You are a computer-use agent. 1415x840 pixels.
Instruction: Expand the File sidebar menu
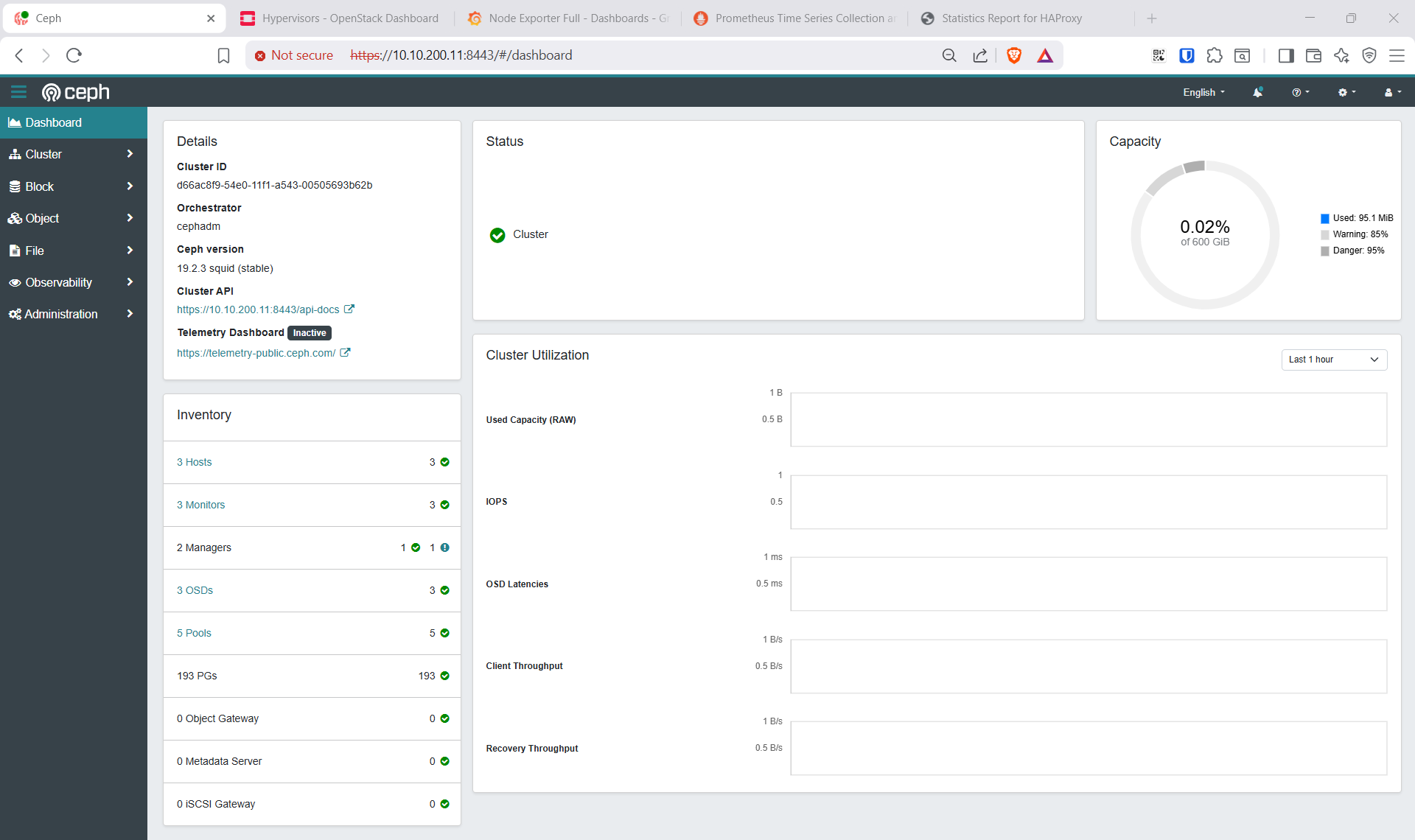(x=74, y=251)
